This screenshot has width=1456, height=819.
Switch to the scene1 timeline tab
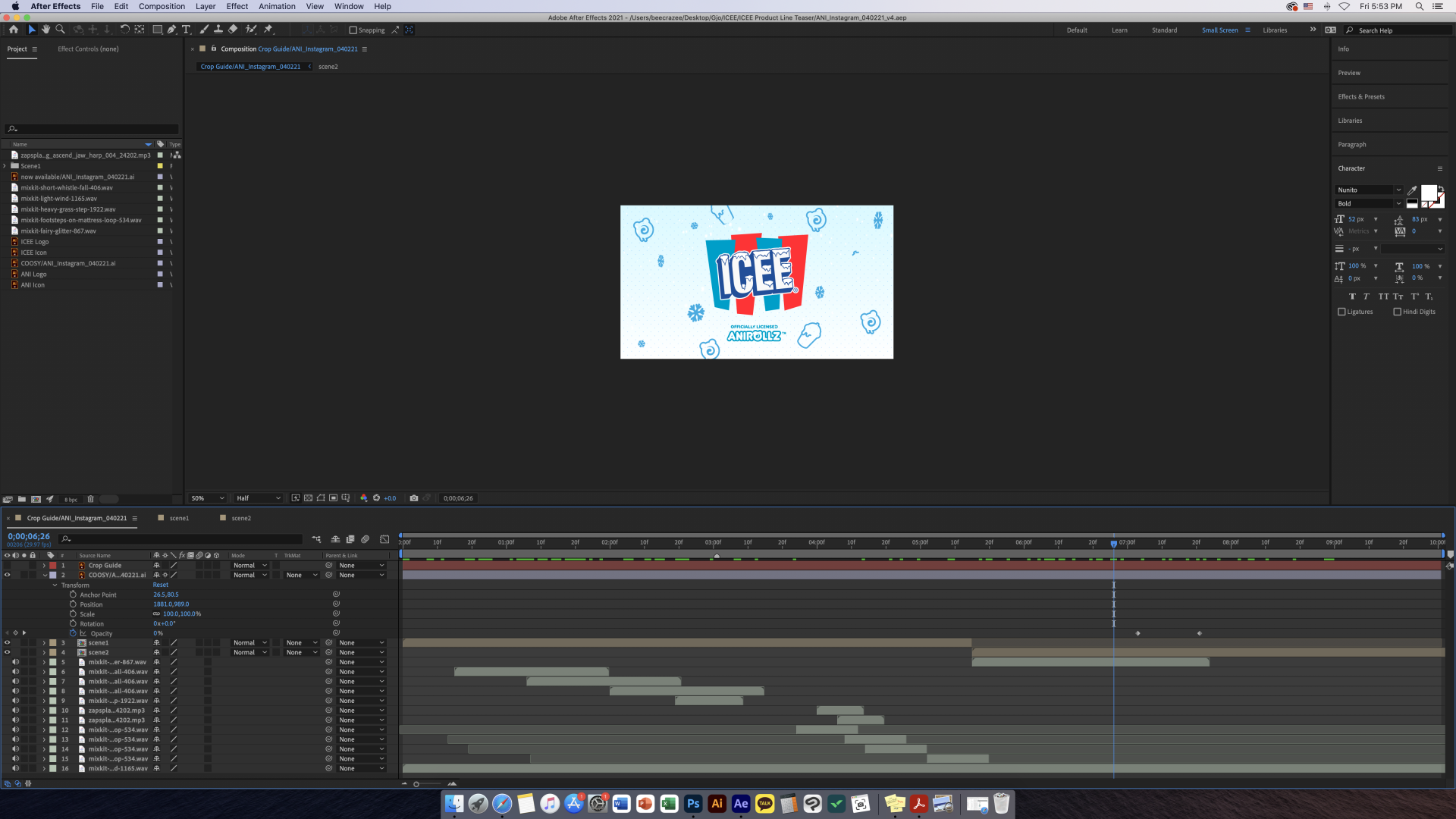180,518
